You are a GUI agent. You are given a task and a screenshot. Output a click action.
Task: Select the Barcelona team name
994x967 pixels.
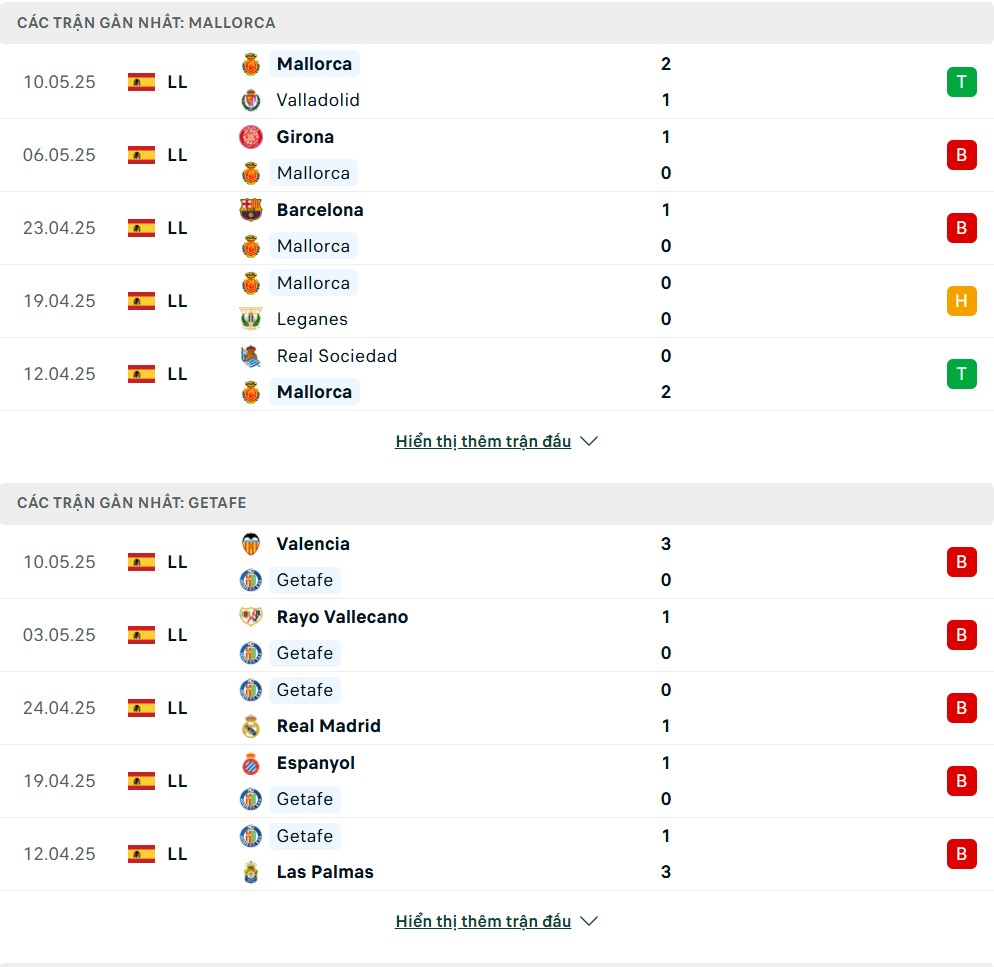(x=320, y=210)
